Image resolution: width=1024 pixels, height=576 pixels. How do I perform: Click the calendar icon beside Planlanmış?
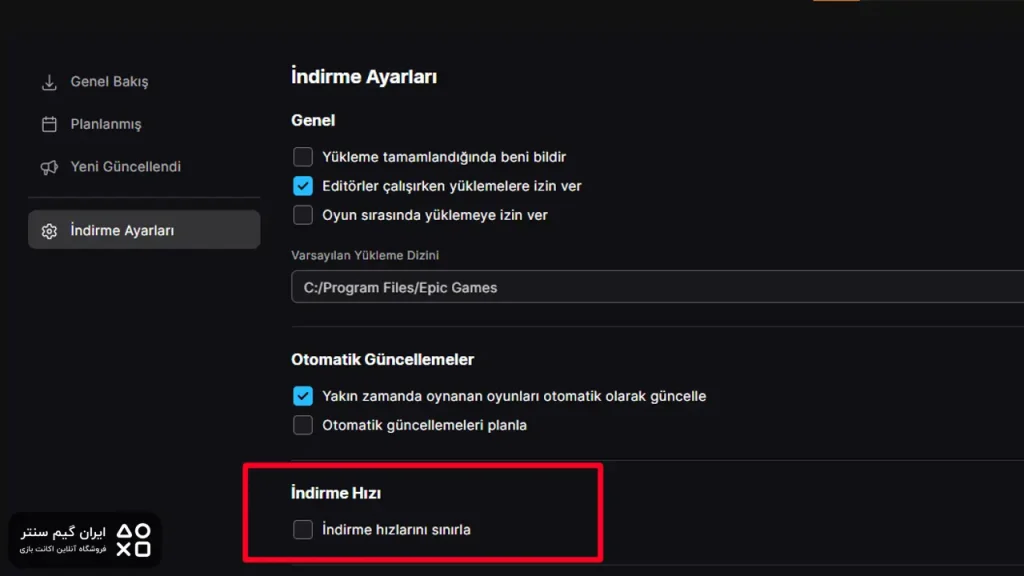(x=48, y=125)
